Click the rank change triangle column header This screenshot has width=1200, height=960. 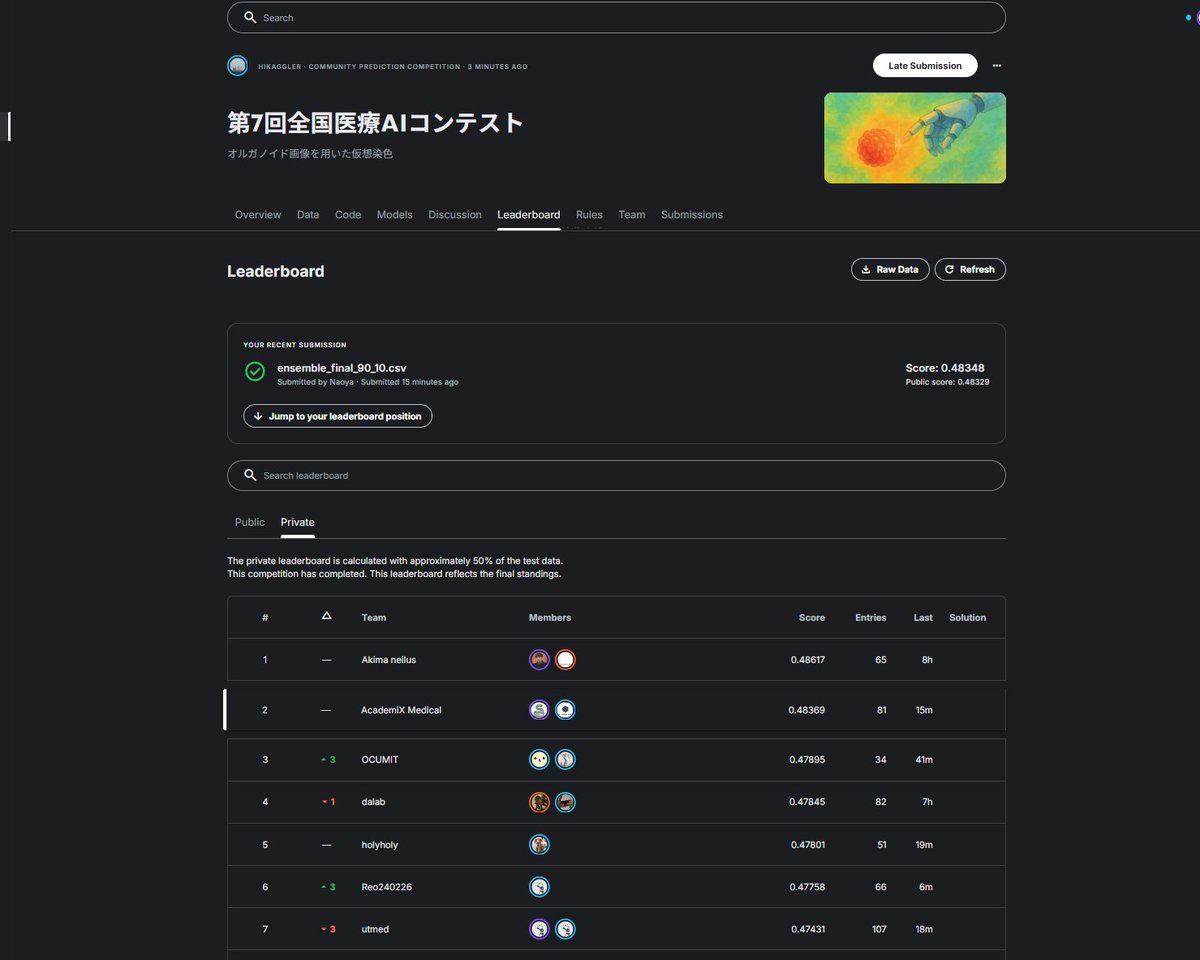click(326, 616)
